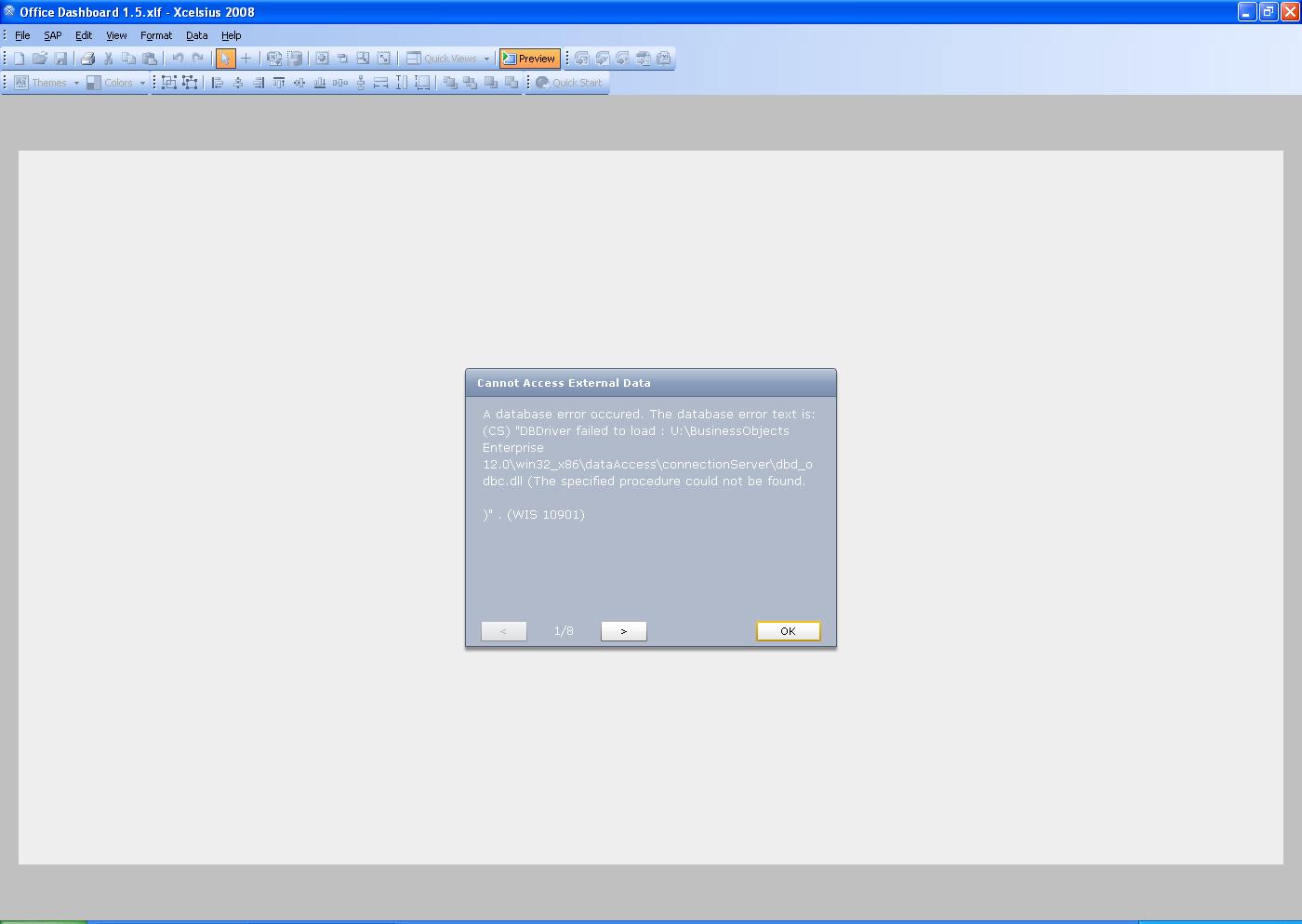This screenshot has height=924, width=1302.
Task: Select the pointer selection tool
Action: click(x=225, y=58)
